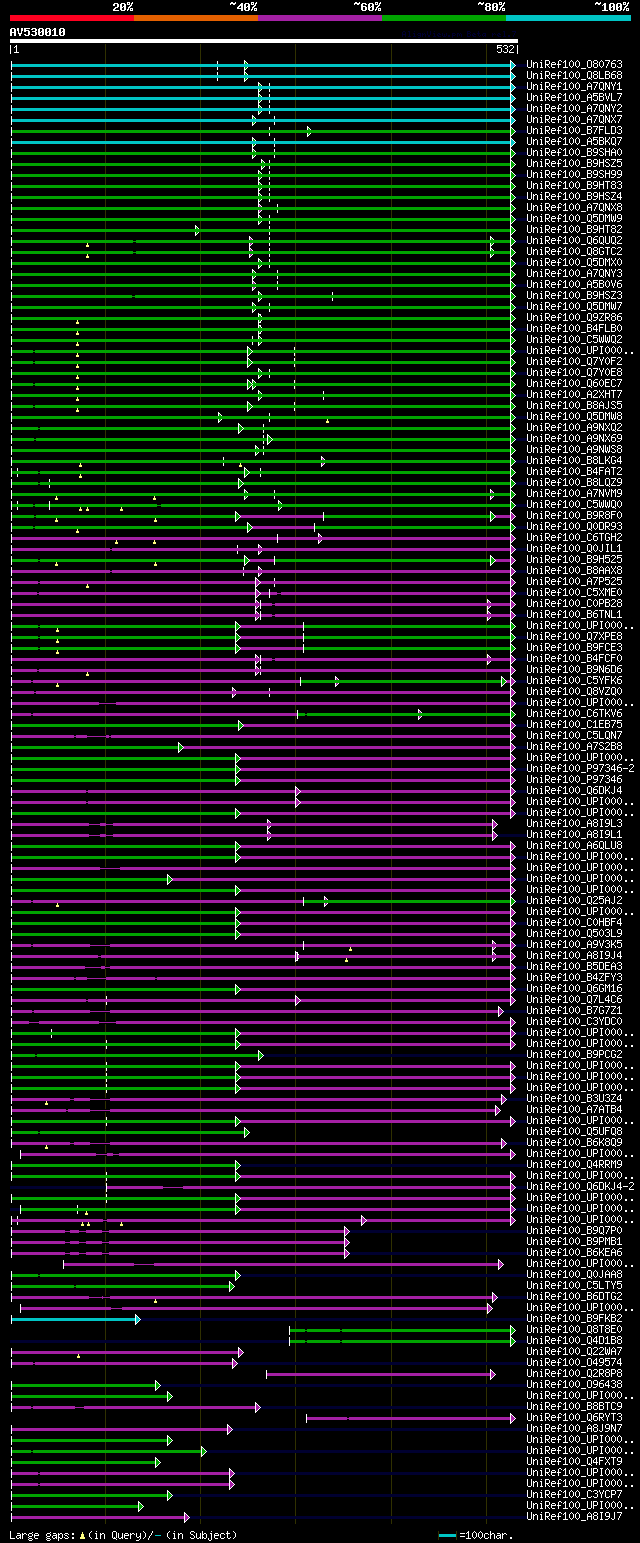This screenshot has height=1543, width=640.
Task: Select hit label UniRef100_B9HT83
Action: coord(574,185)
